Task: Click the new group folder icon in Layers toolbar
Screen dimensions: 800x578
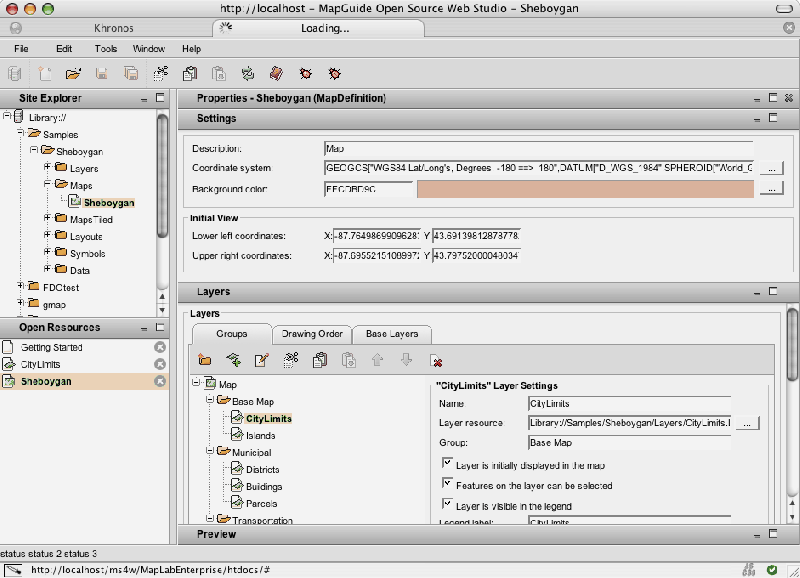Action: [205, 360]
